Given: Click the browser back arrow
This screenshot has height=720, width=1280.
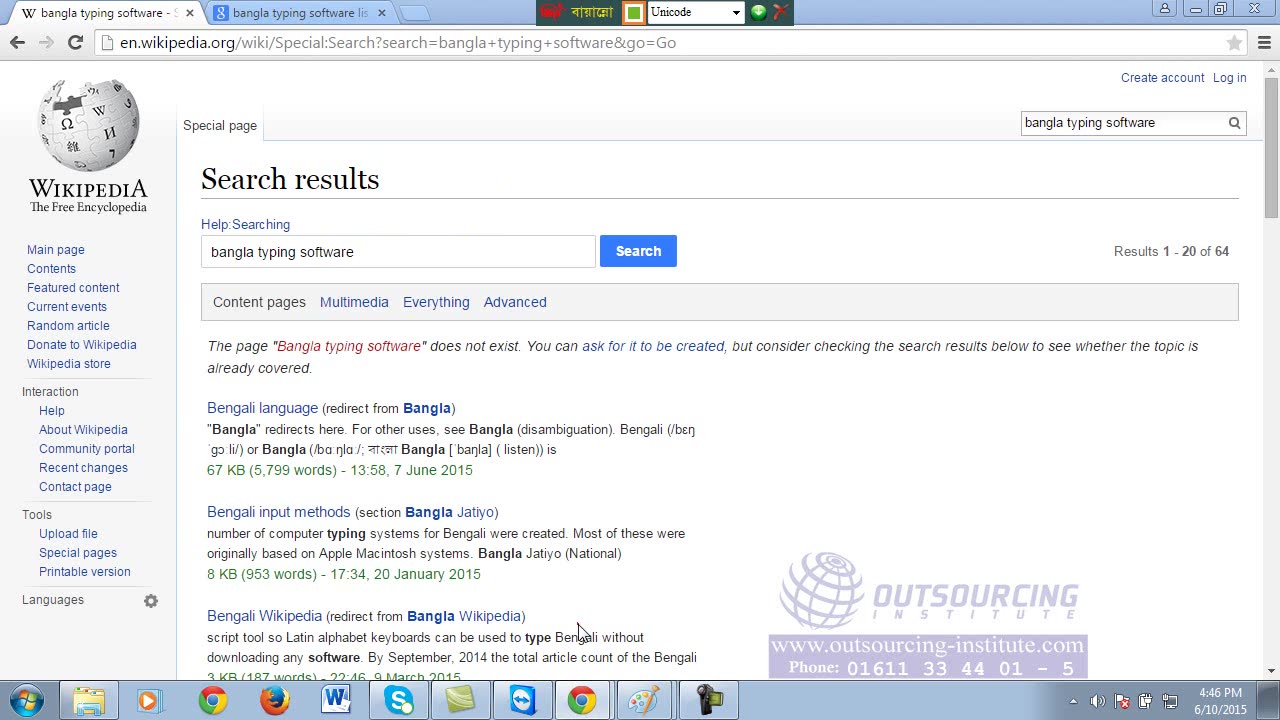Looking at the screenshot, I should (x=17, y=42).
